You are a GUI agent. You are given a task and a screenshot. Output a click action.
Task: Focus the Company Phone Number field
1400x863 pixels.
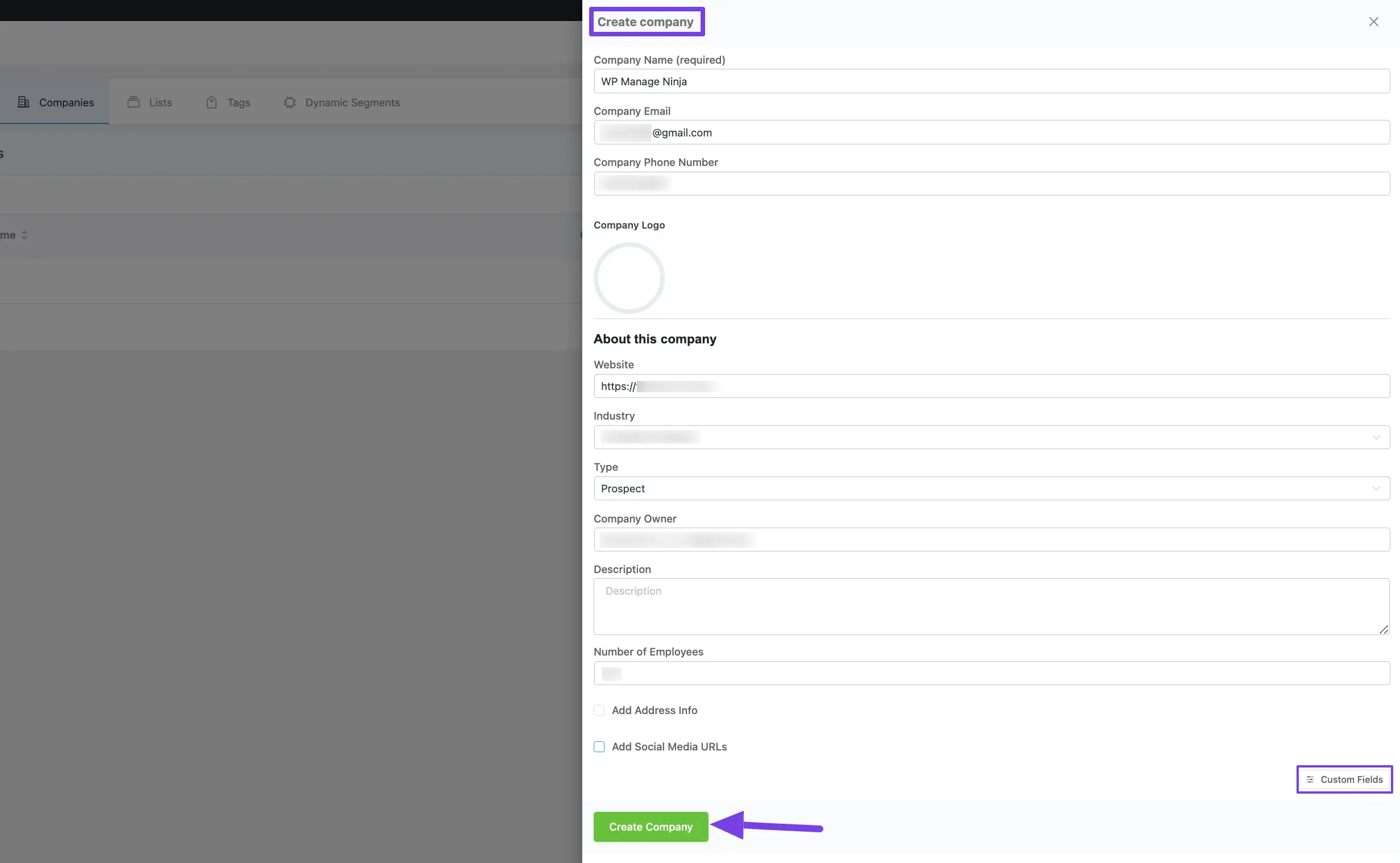pyautogui.click(x=991, y=183)
